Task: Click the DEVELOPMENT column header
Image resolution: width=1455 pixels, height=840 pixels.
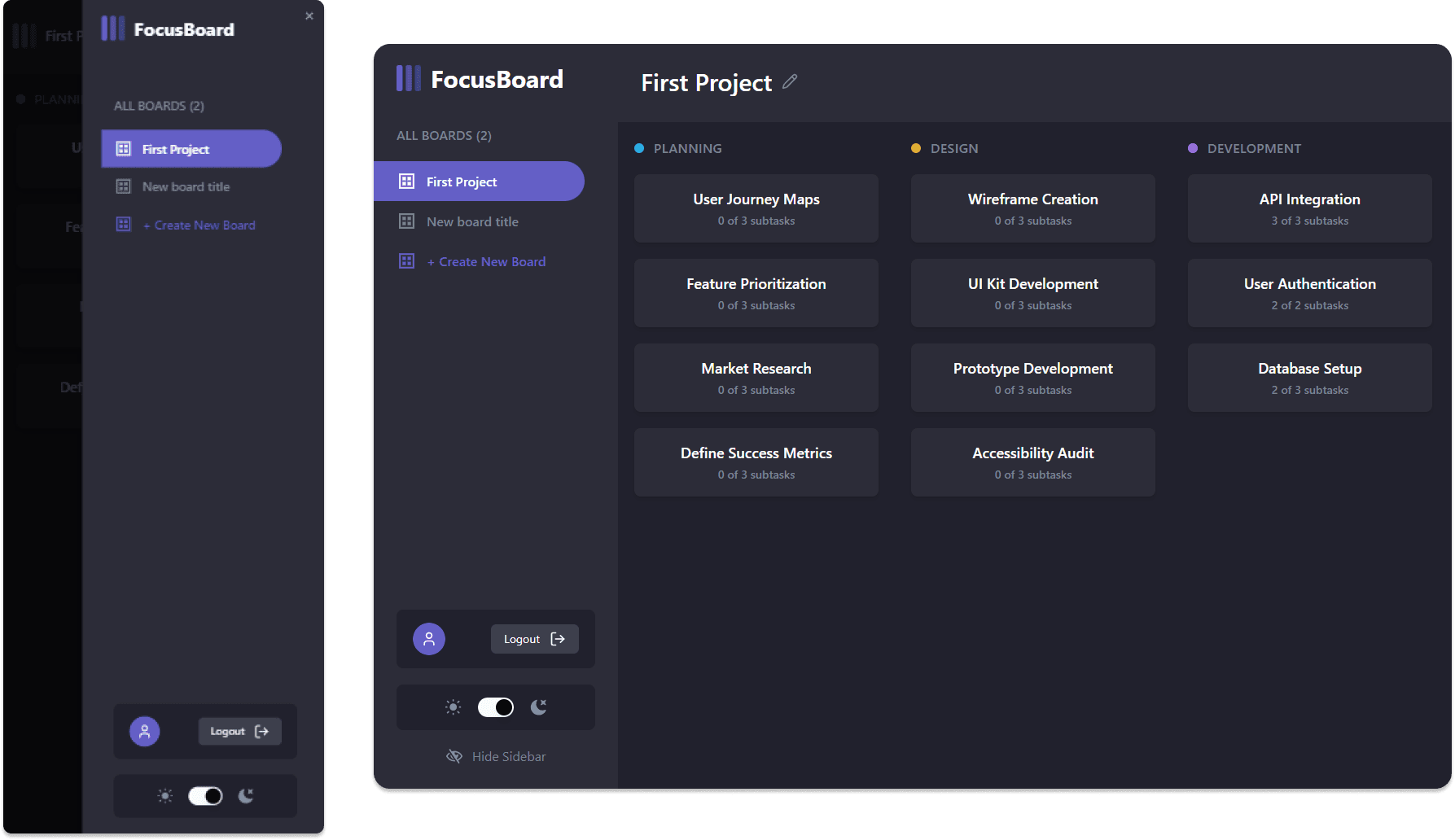Action: pos(1254,148)
